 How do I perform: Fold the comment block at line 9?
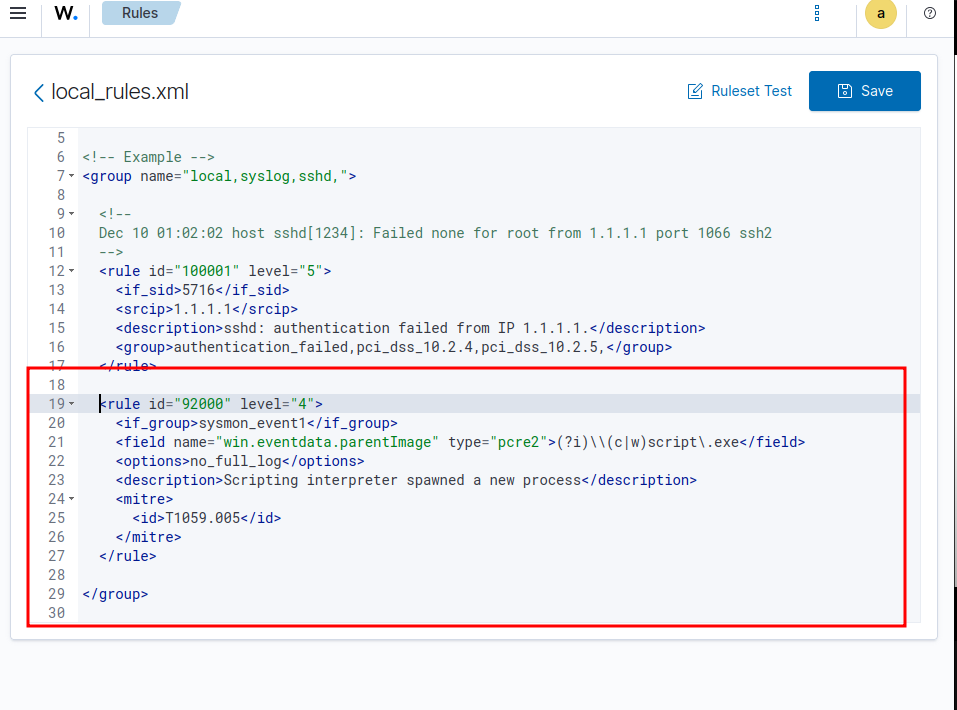[72, 214]
